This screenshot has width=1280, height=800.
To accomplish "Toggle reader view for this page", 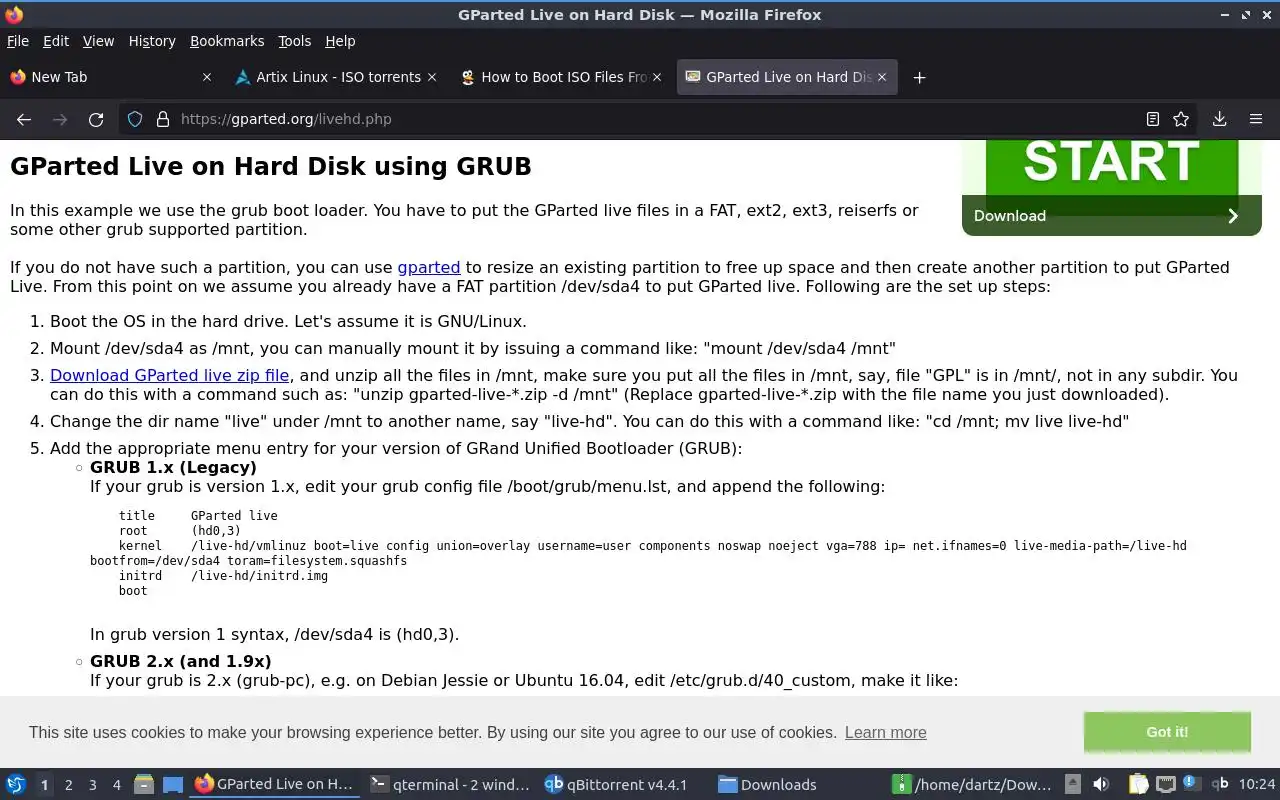I will 1153,119.
